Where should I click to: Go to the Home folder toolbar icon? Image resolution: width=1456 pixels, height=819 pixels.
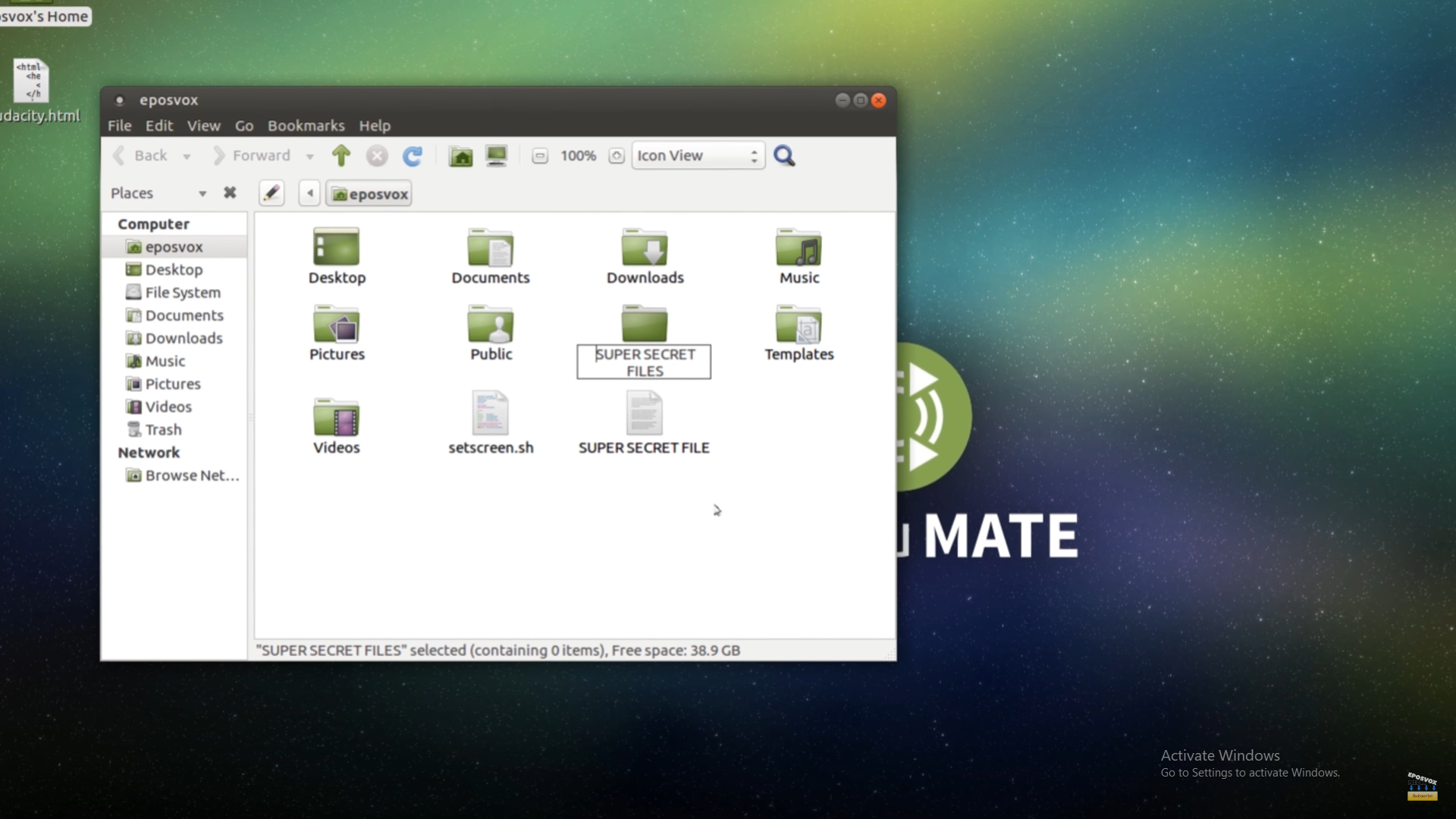coord(461,156)
